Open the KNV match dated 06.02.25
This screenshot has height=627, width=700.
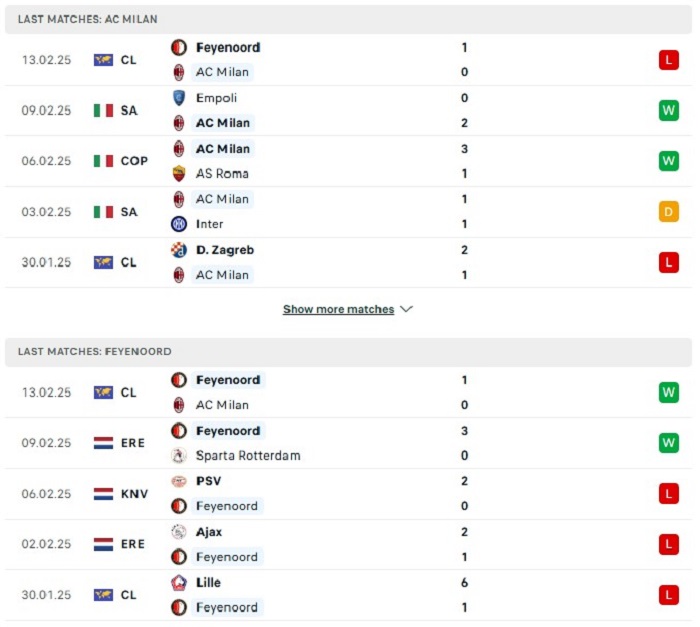pyautogui.click(x=348, y=494)
